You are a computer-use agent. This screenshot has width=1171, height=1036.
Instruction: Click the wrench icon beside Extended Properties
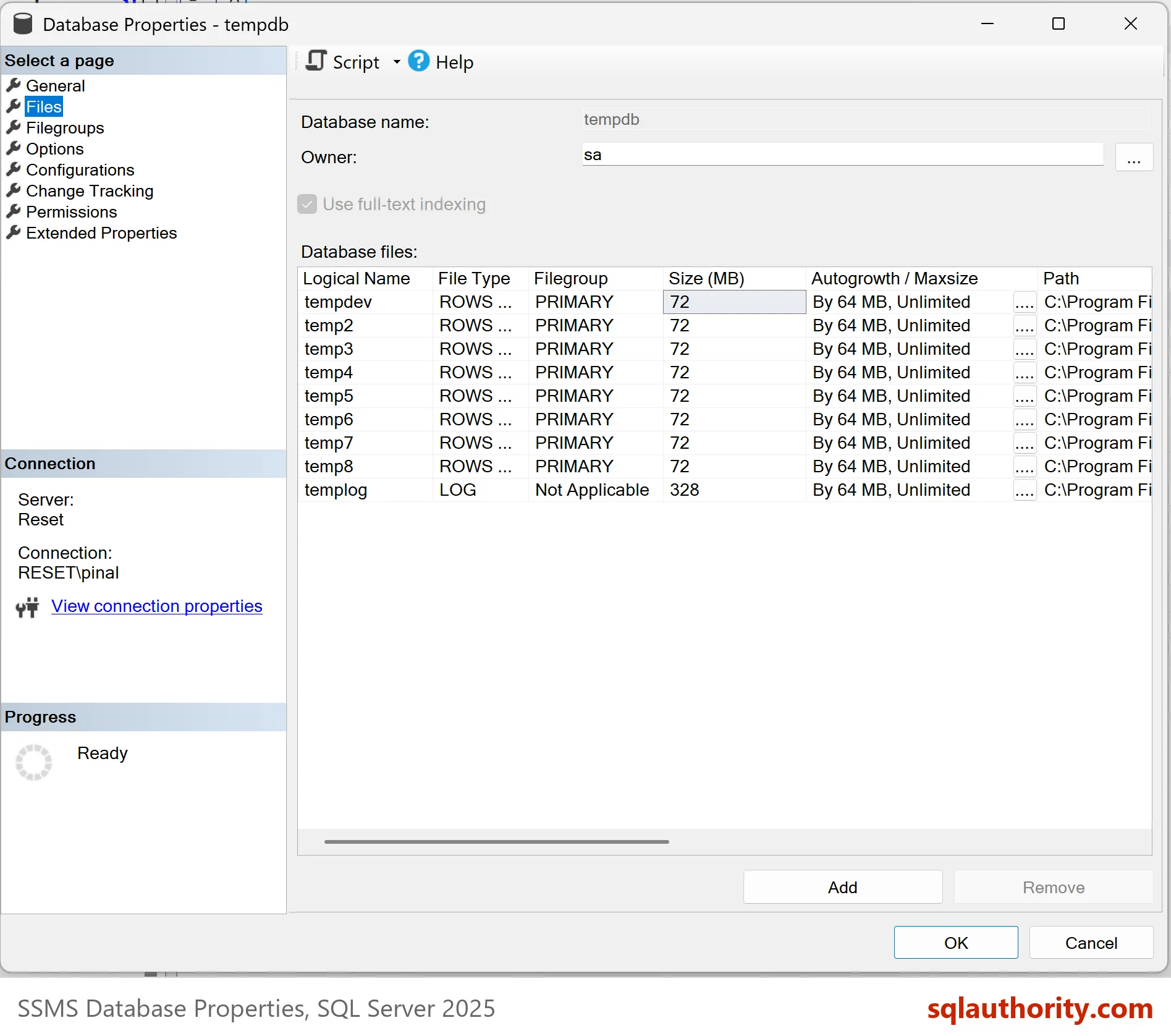pyautogui.click(x=14, y=232)
